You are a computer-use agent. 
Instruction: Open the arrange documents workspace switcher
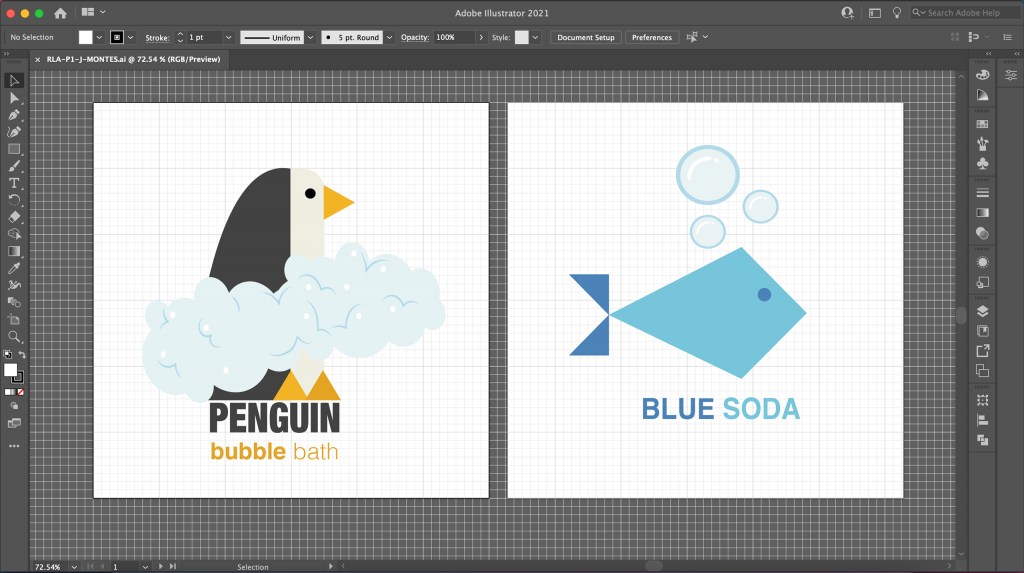94,13
